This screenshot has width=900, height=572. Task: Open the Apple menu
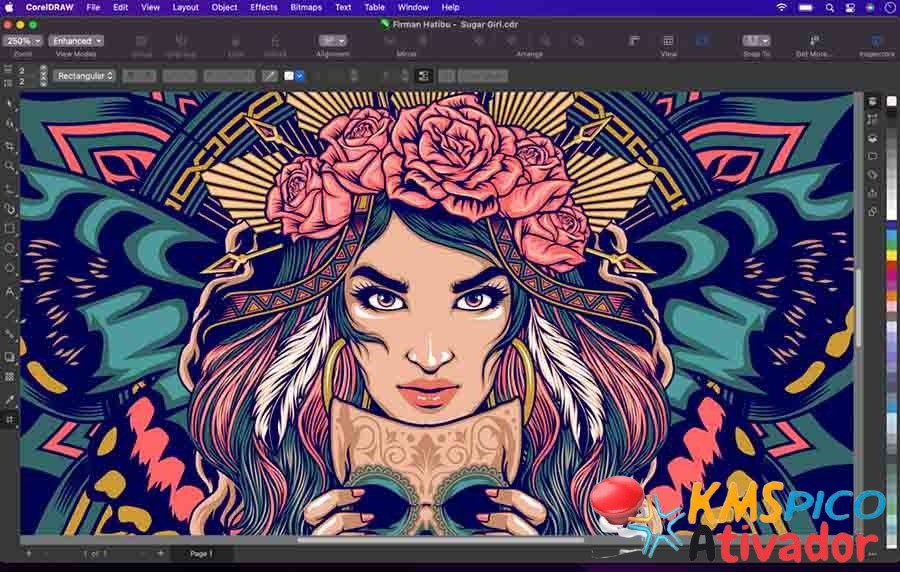tap(10, 7)
